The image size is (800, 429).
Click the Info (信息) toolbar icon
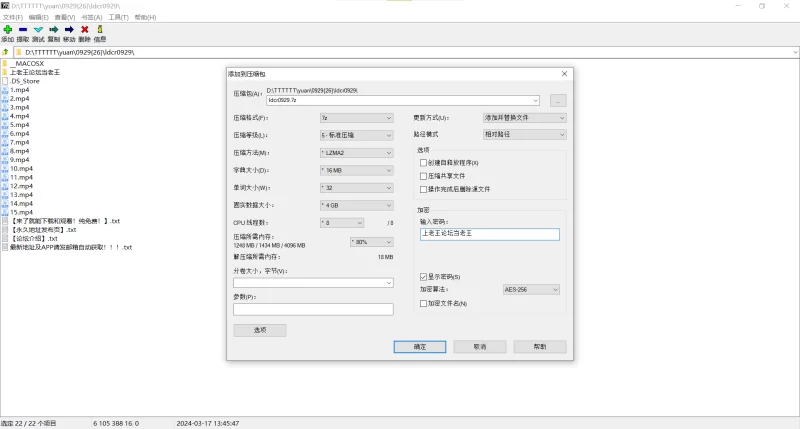100,30
